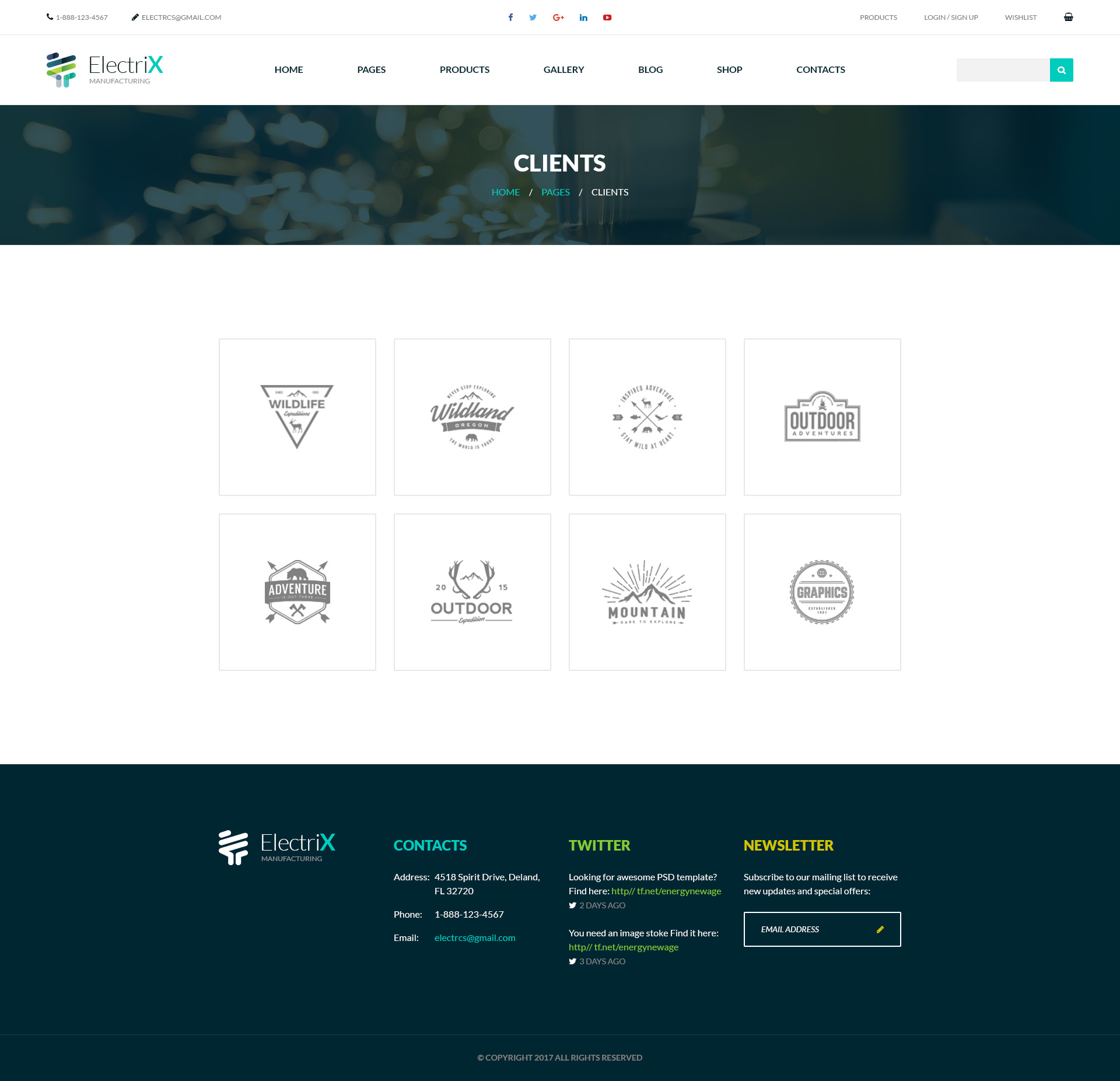Go to the GALLERY menu item

click(x=563, y=69)
